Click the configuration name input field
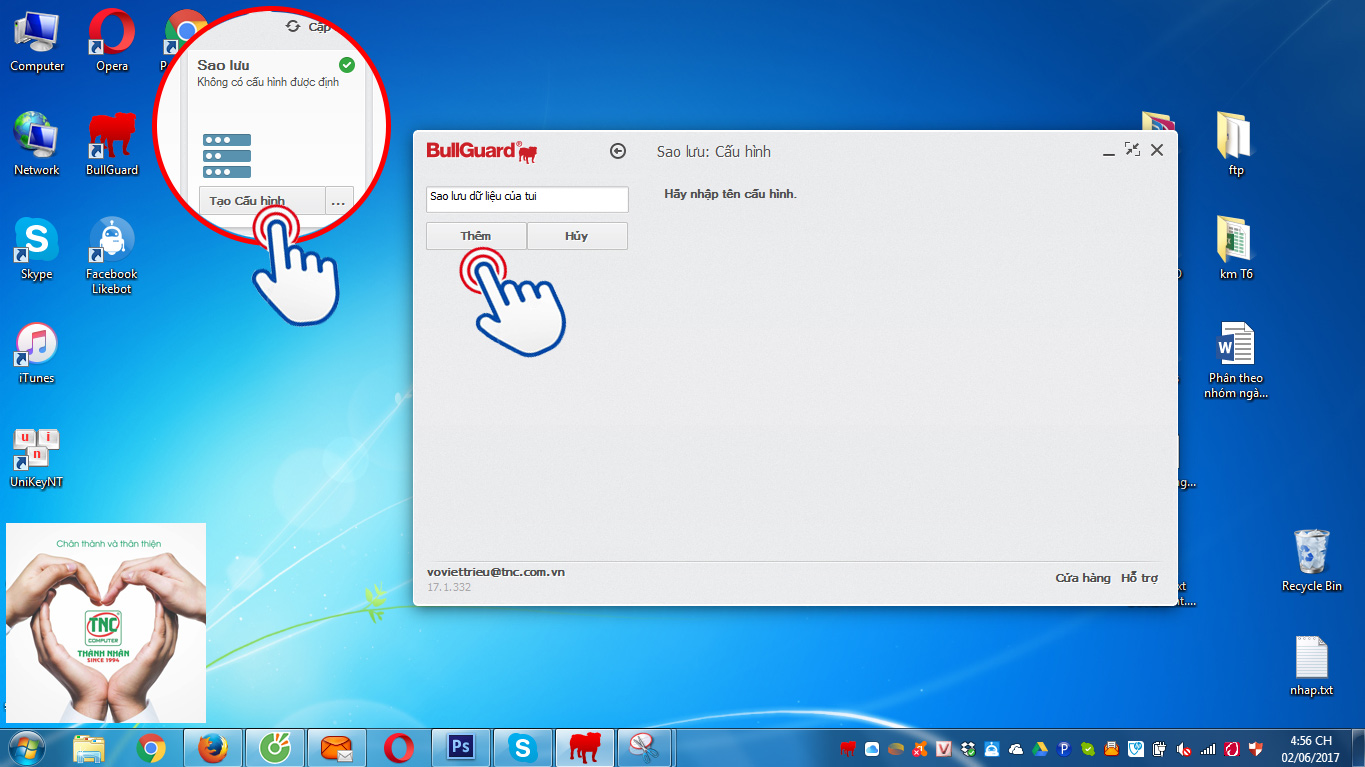Image resolution: width=1365 pixels, height=767 pixels. click(x=527, y=198)
